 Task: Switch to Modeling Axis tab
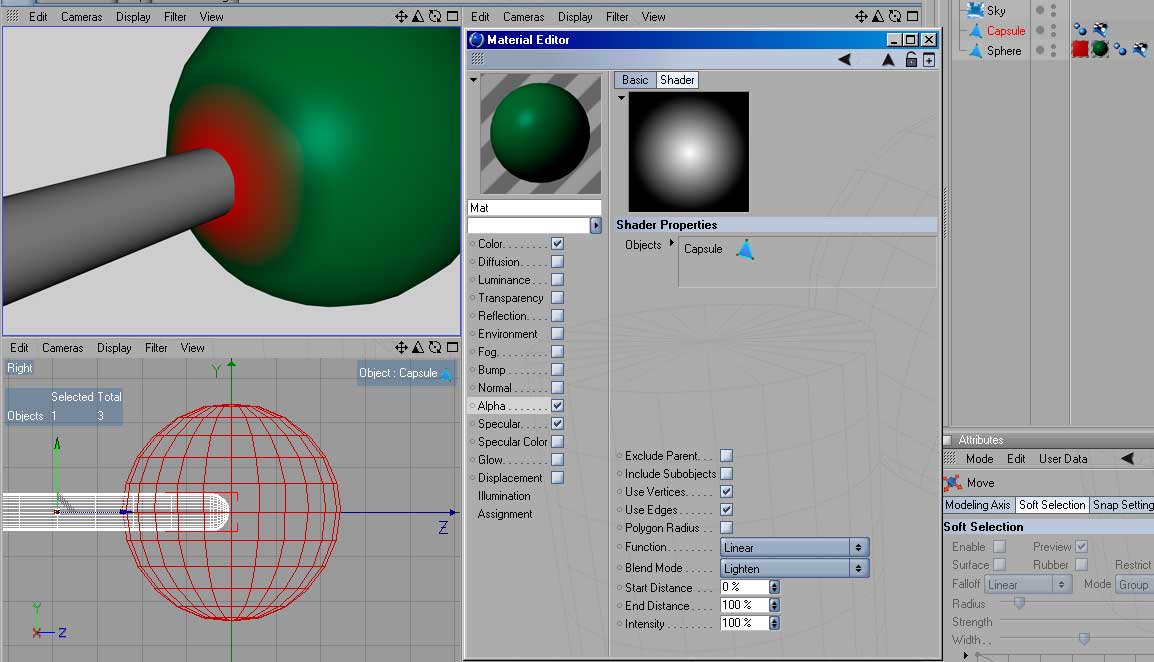(977, 504)
